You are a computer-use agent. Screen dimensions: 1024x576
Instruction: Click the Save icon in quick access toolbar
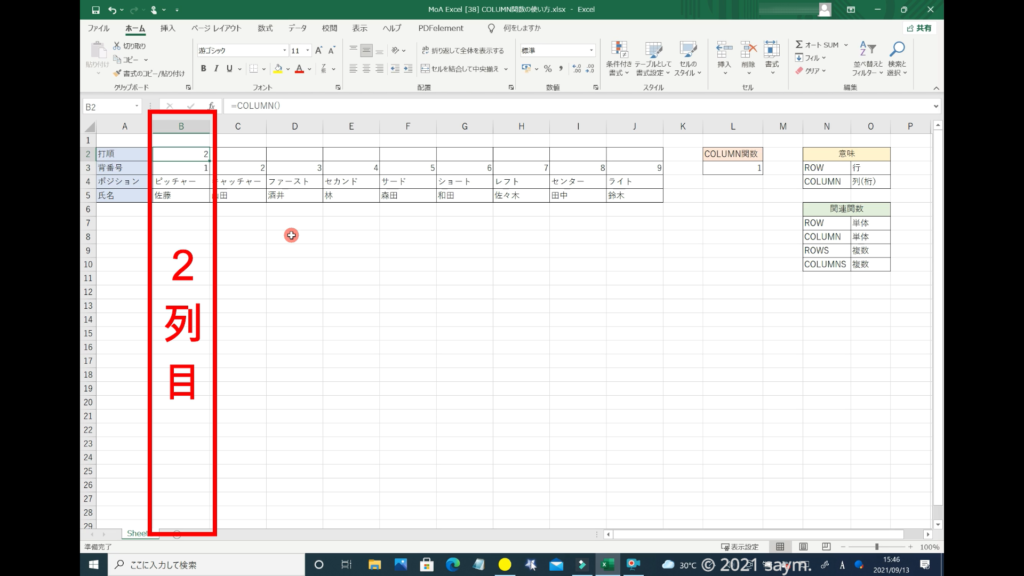(x=93, y=10)
